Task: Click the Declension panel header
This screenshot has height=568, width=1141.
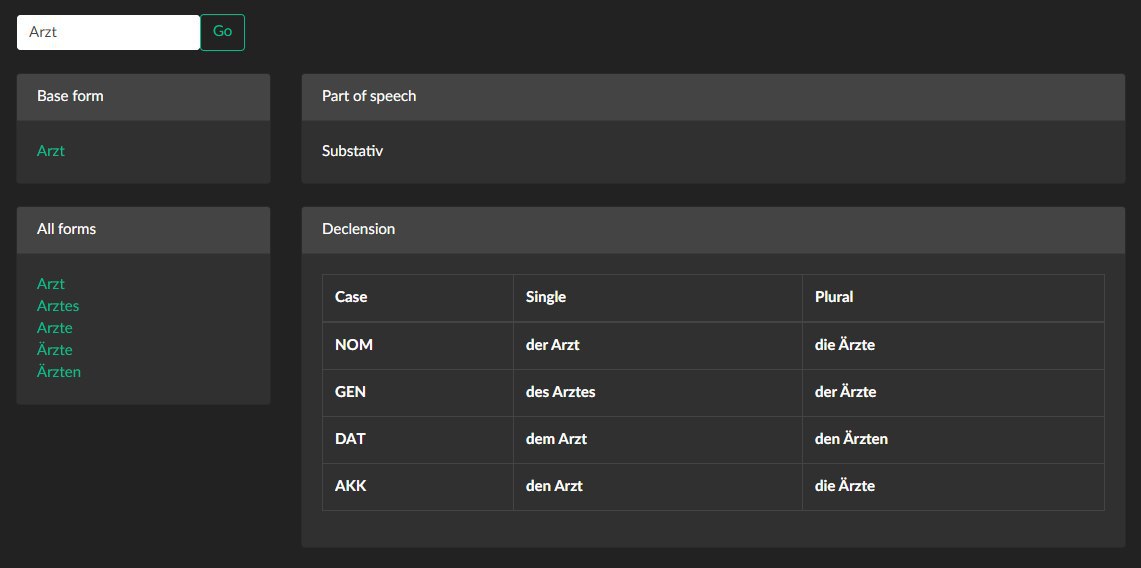Action: coord(713,230)
